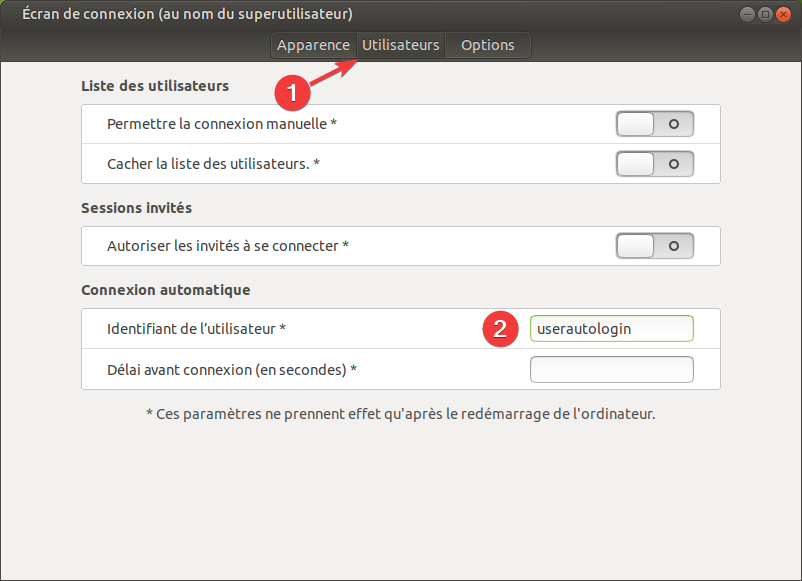802x581 pixels.
Task: Maximize the settings window
Action: pyautogui.click(x=767, y=14)
